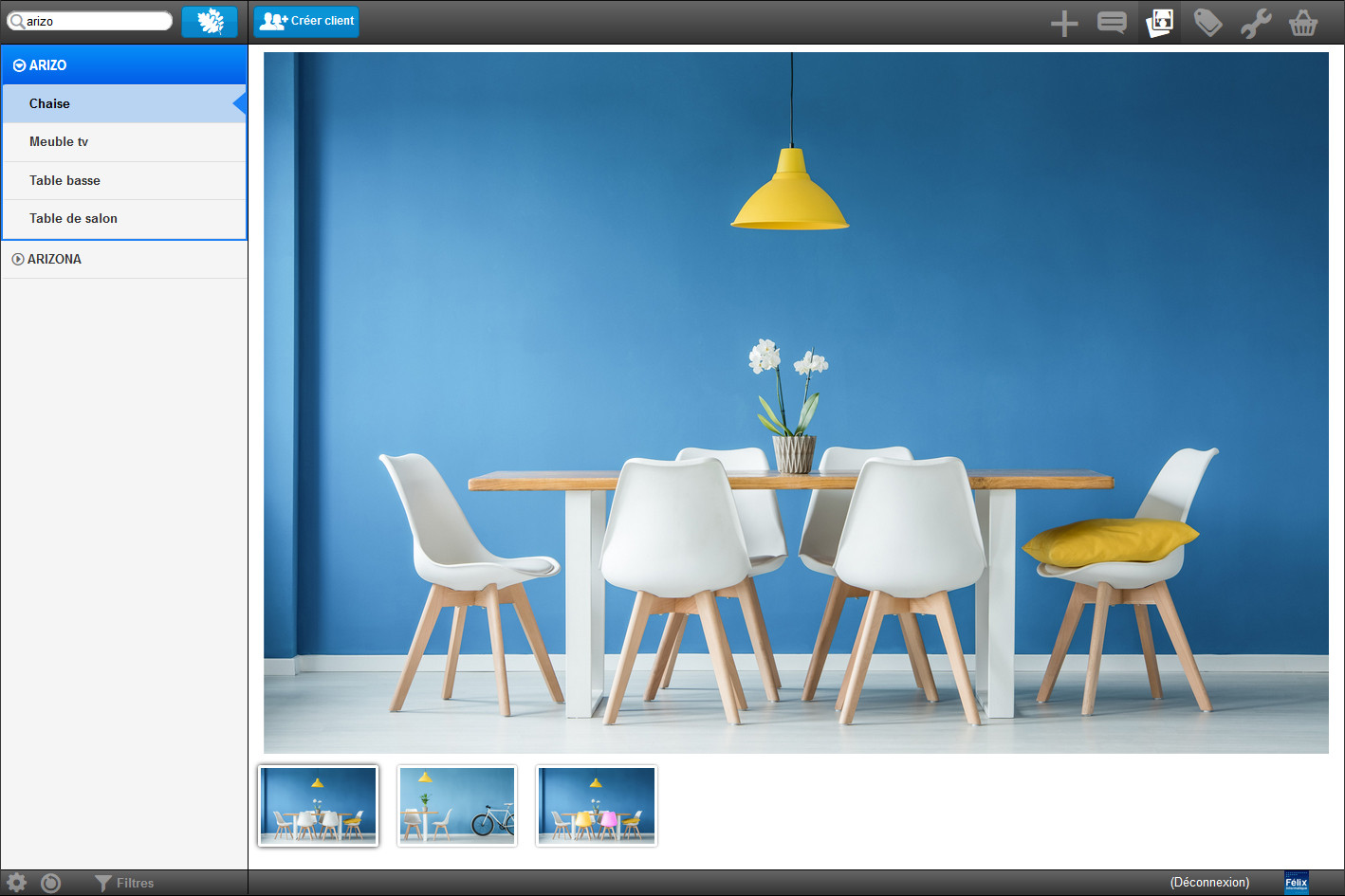The image size is (1345, 896).
Task: Click the Créer client button
Action: (306, 21)
